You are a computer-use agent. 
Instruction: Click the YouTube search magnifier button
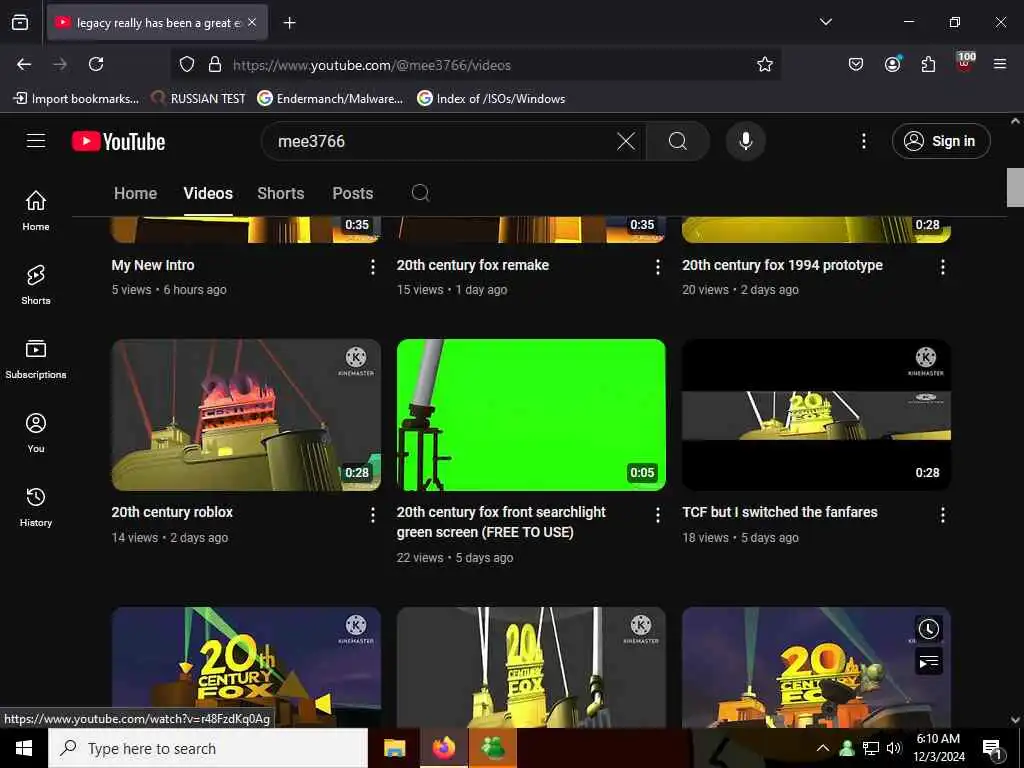[677, 141]
